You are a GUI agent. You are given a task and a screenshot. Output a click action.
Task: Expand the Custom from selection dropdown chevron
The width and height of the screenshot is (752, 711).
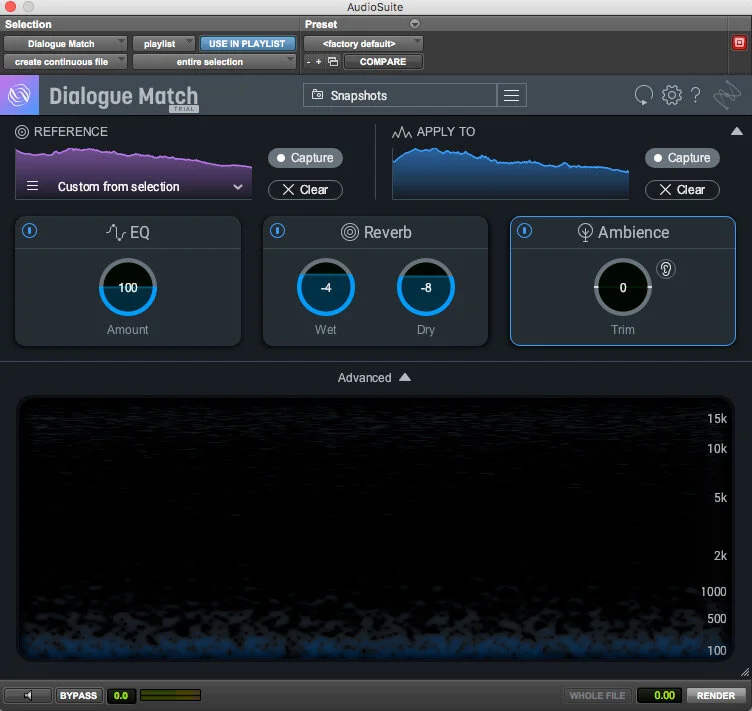click(238, 186)
